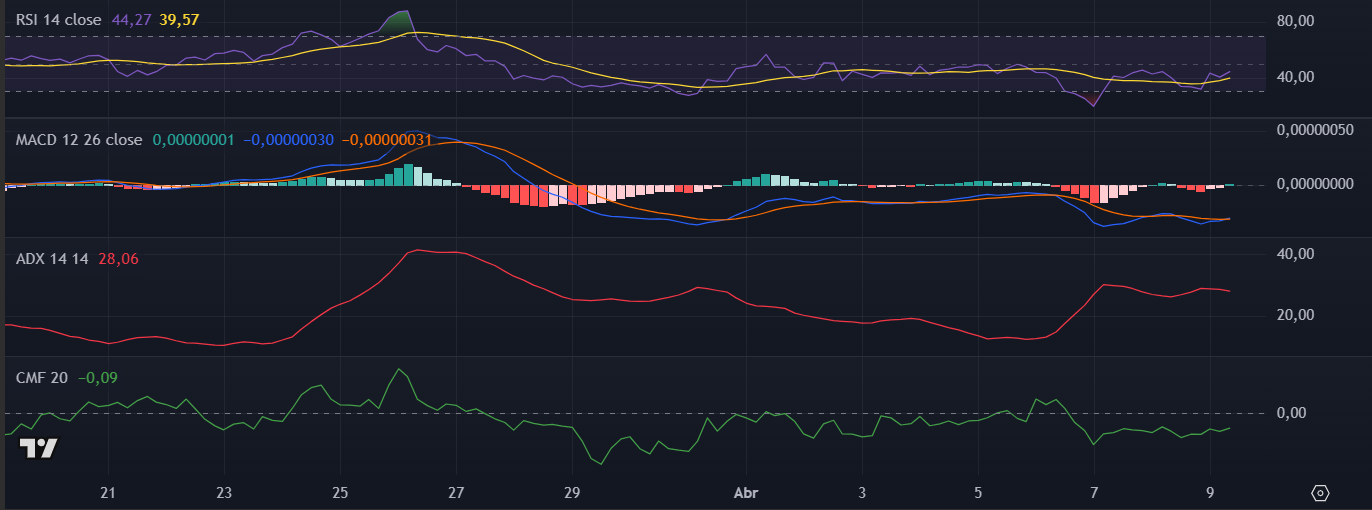Click date 25 on the time axis
1372x510 pixels.
point(340,493)
